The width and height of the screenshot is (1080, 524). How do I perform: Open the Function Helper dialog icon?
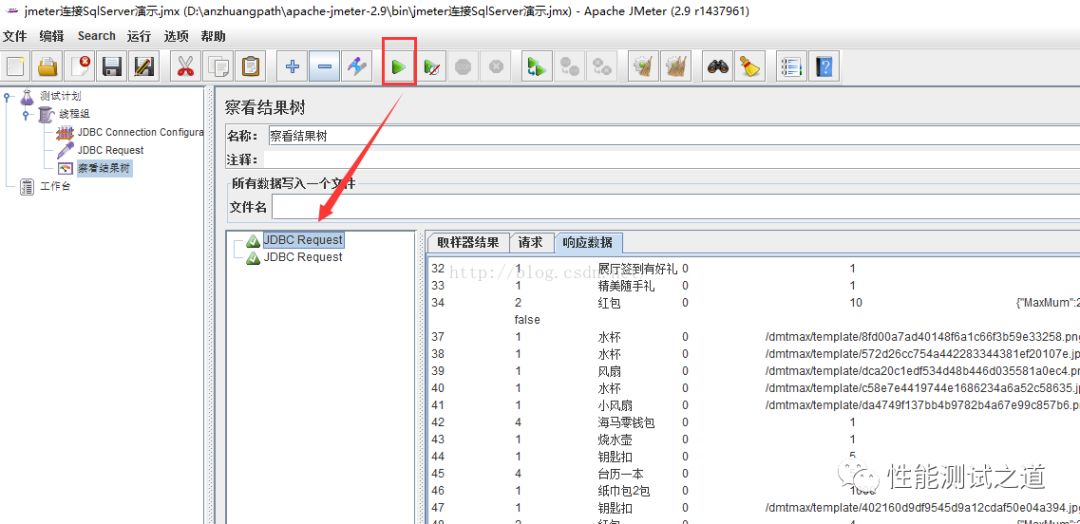[791, 67]
